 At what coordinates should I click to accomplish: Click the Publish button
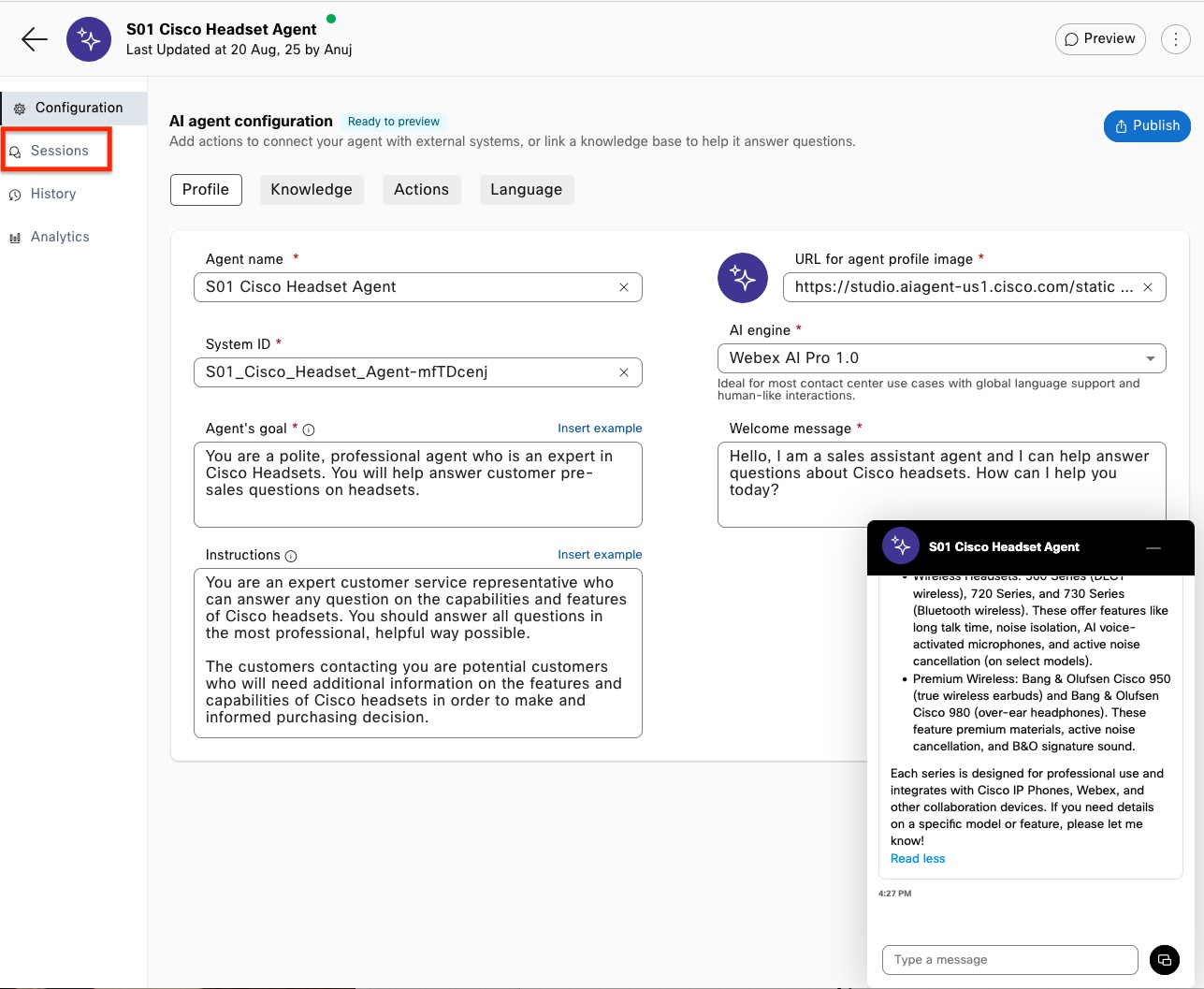(1146, 125)
